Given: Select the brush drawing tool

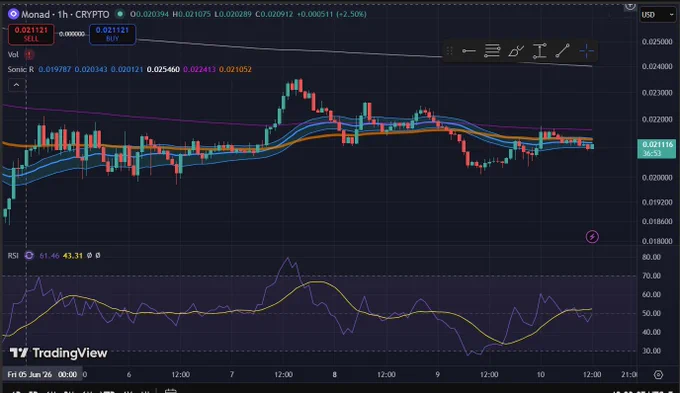Looking at the screenshot, I should [x=516, y=51].
